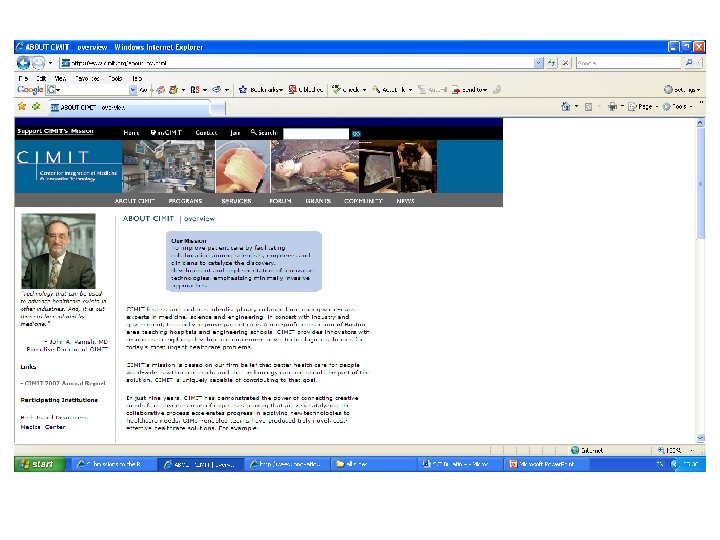Screen dimensions: 720x540
Task: Open the COMMUNITY navigation item
Action: (x=363, y=201)
